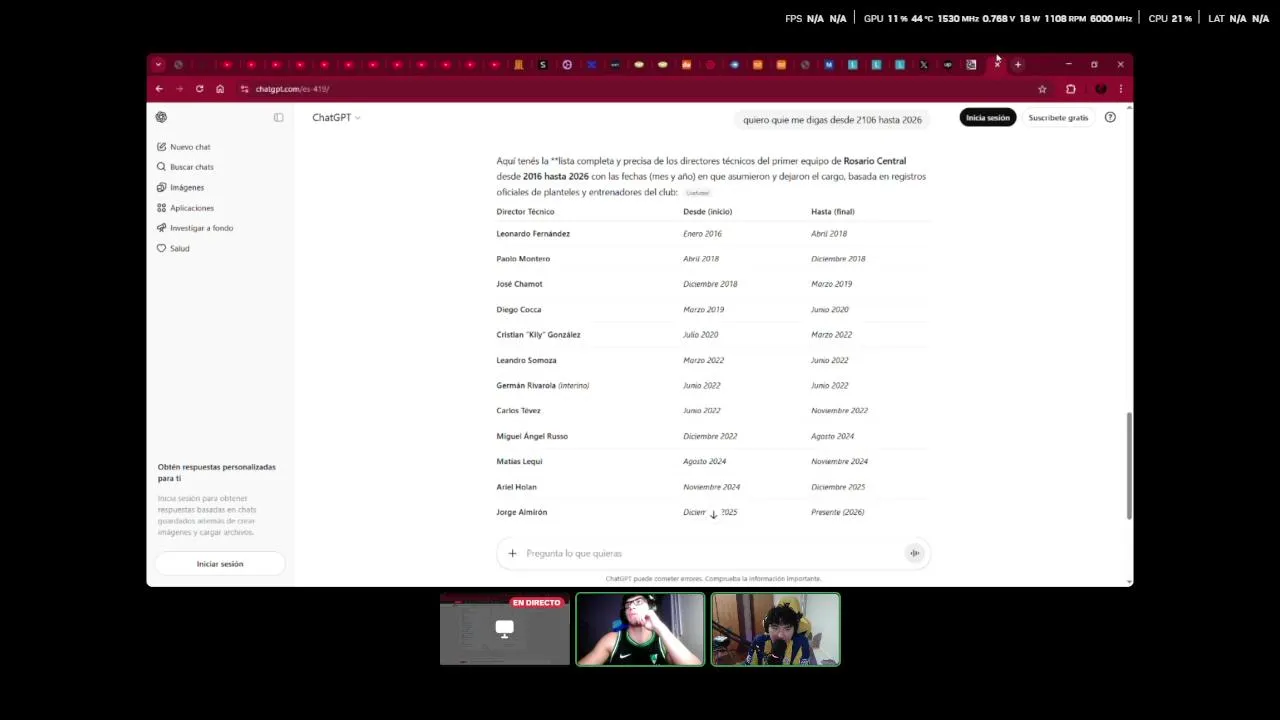
Task: Click the Iniciar sesión button in the sidebar
Action: 220,564
